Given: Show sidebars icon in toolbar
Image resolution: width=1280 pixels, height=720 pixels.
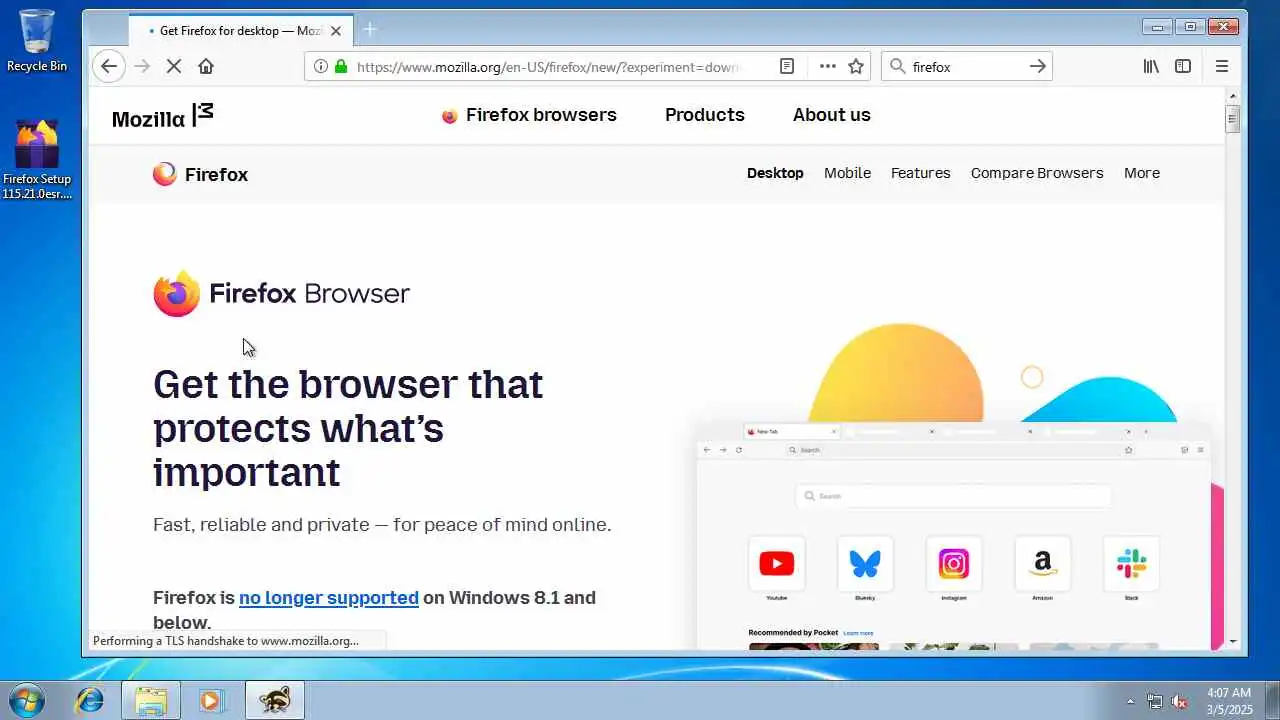Looking at the screenshot, I should [x=1183, y=66].
